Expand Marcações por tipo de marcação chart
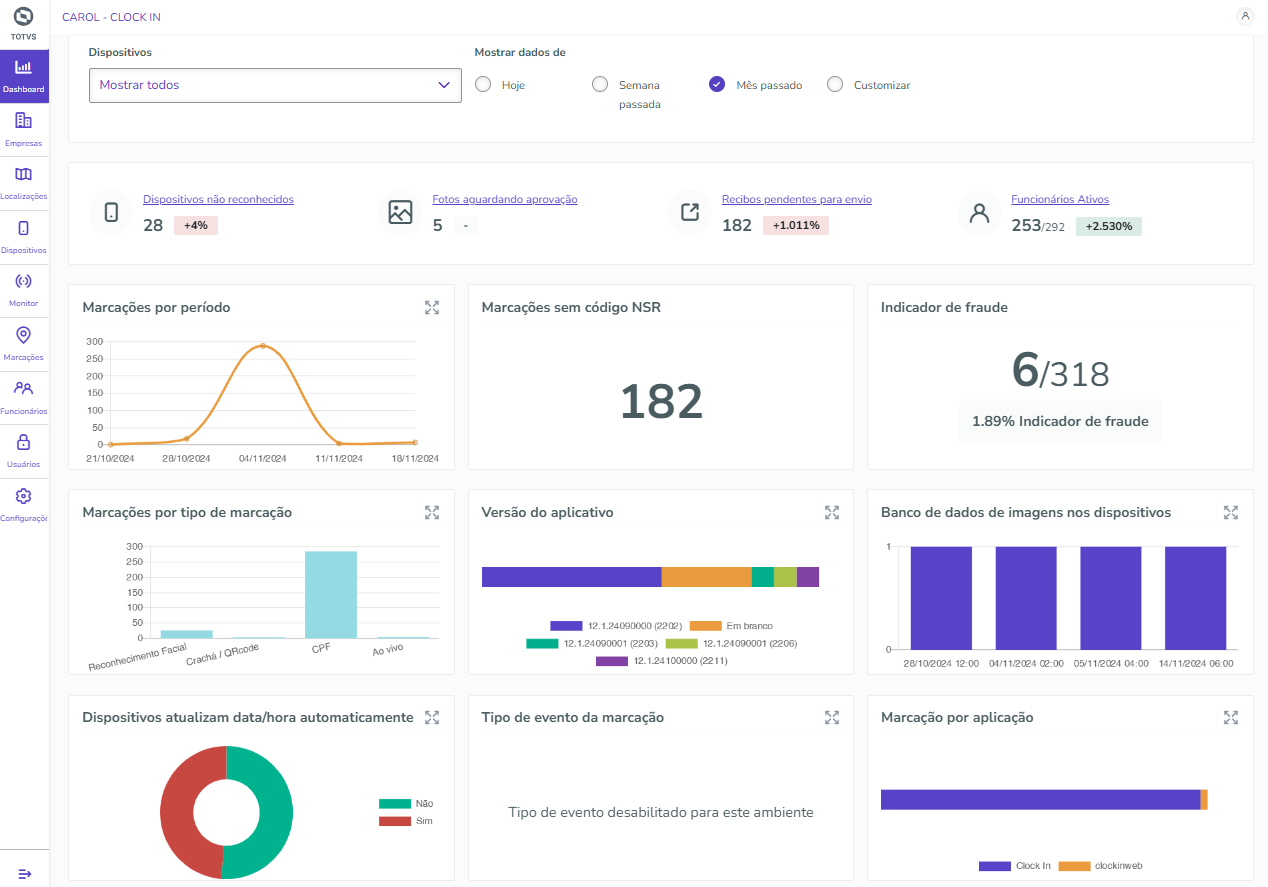The height and width of the screenshot is (887, 1268). (432, 512)
